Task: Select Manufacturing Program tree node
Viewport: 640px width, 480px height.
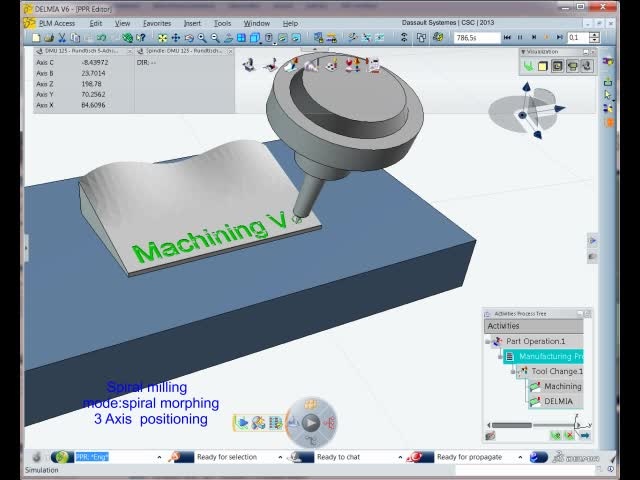Action: (x=544, y=356)
